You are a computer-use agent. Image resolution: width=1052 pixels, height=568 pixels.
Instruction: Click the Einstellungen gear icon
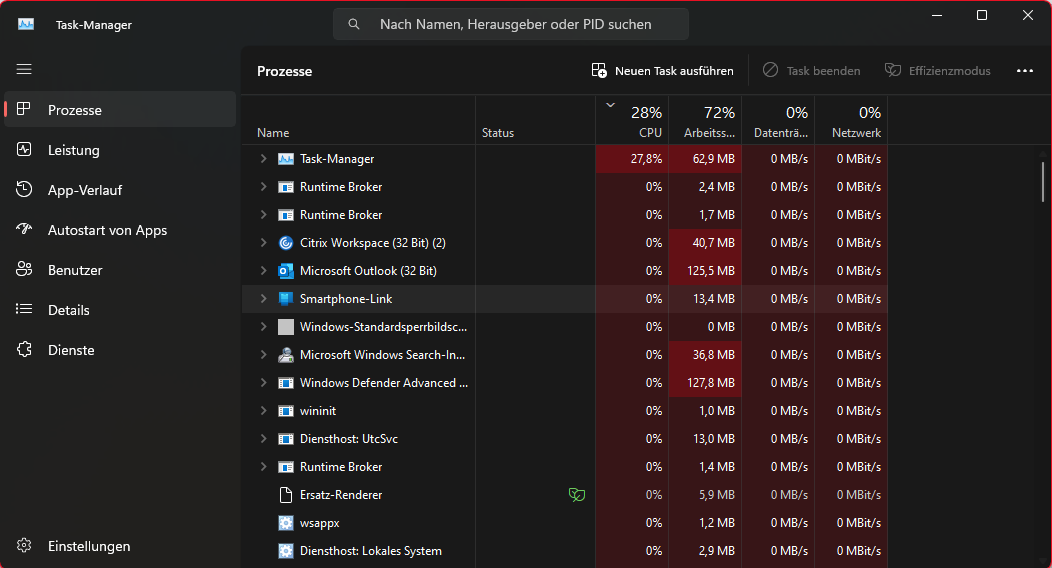(25, 546)
